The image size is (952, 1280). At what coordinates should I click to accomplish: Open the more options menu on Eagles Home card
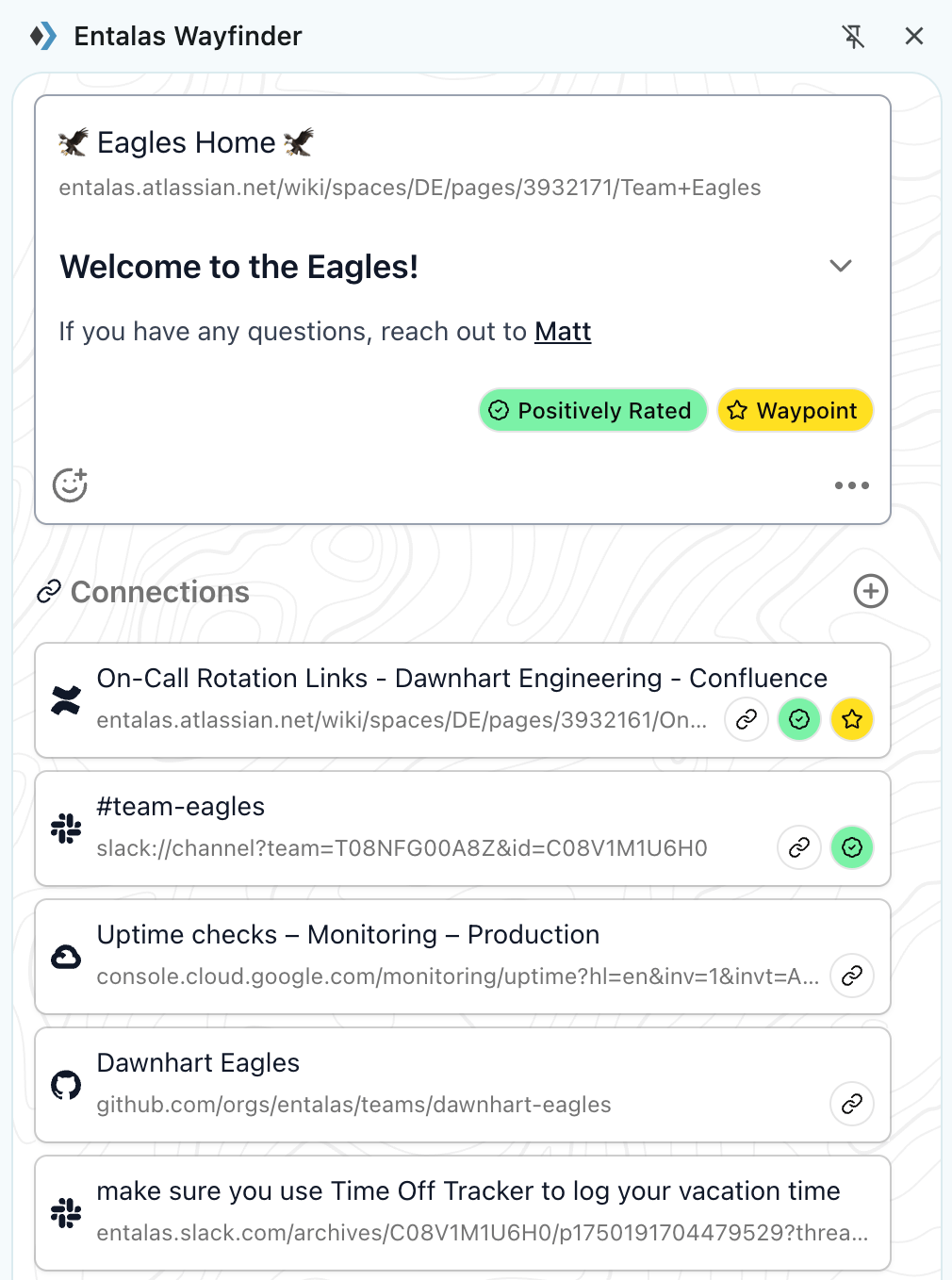point(851,485)
